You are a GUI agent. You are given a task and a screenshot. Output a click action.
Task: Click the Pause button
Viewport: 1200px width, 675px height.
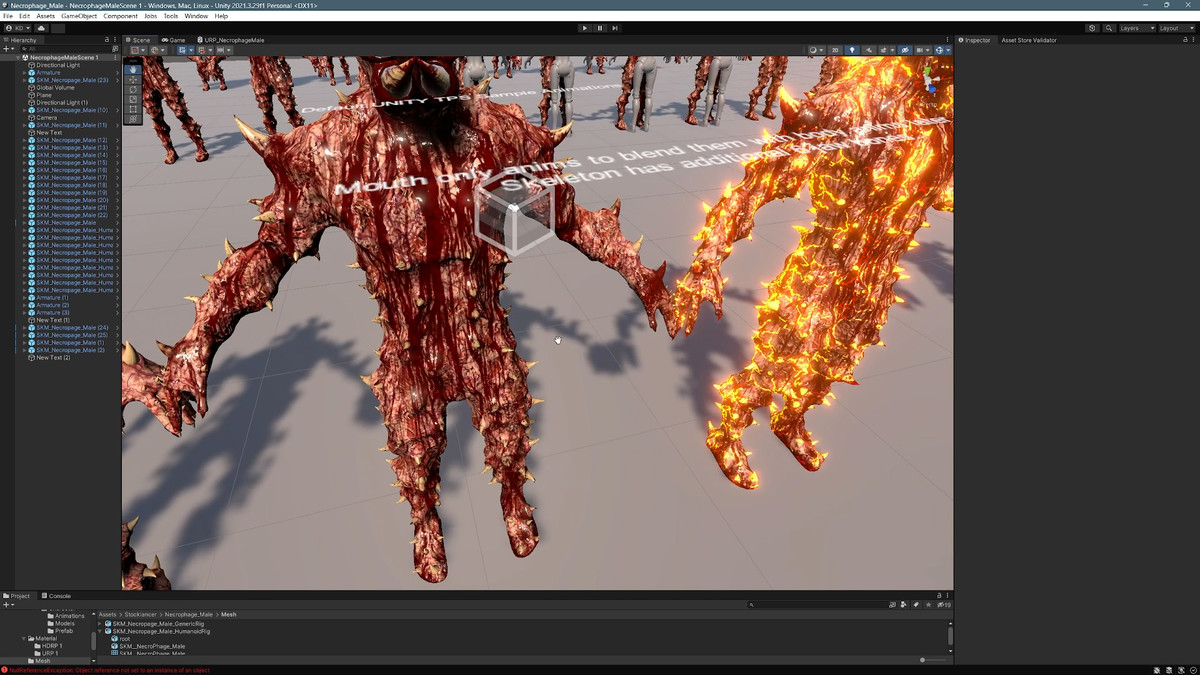pyautogui.click(x=600, y=28)
